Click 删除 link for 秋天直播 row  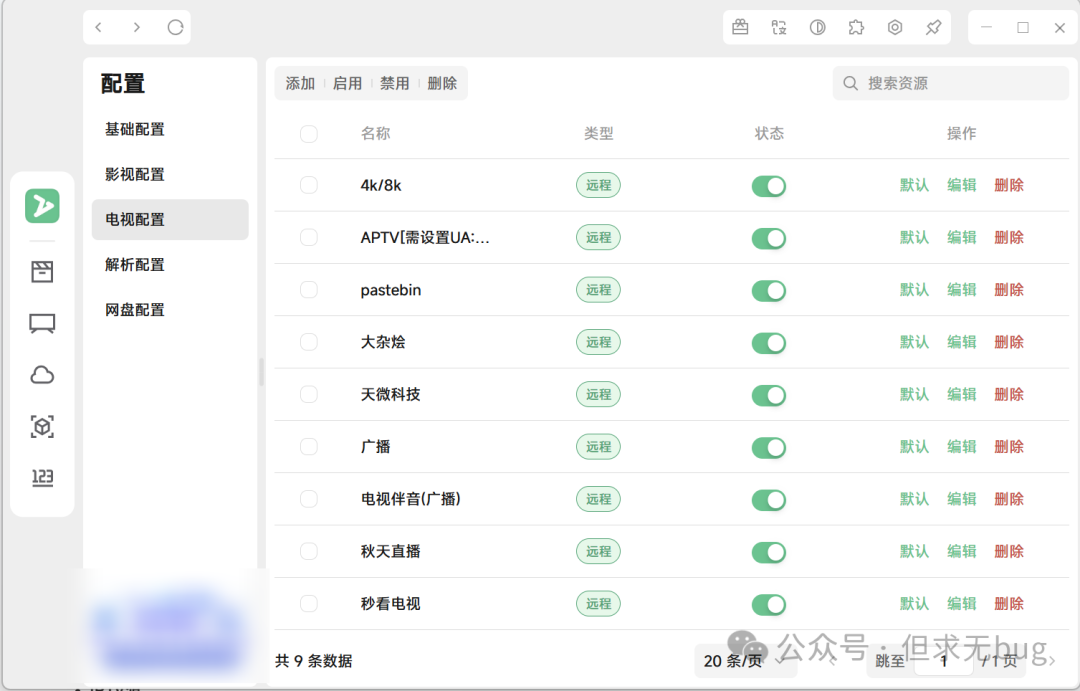(1008, 551)
